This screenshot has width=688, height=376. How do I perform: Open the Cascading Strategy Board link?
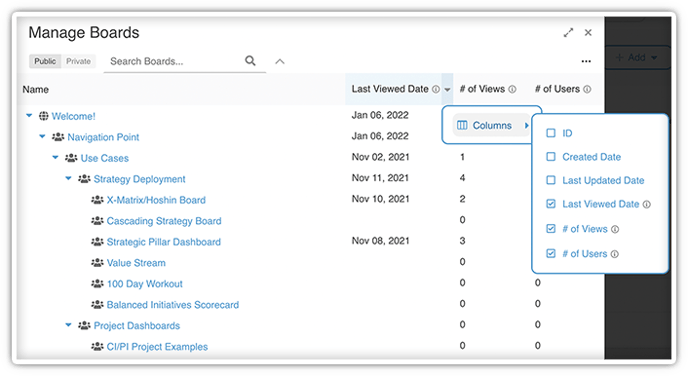click(164, 221)
